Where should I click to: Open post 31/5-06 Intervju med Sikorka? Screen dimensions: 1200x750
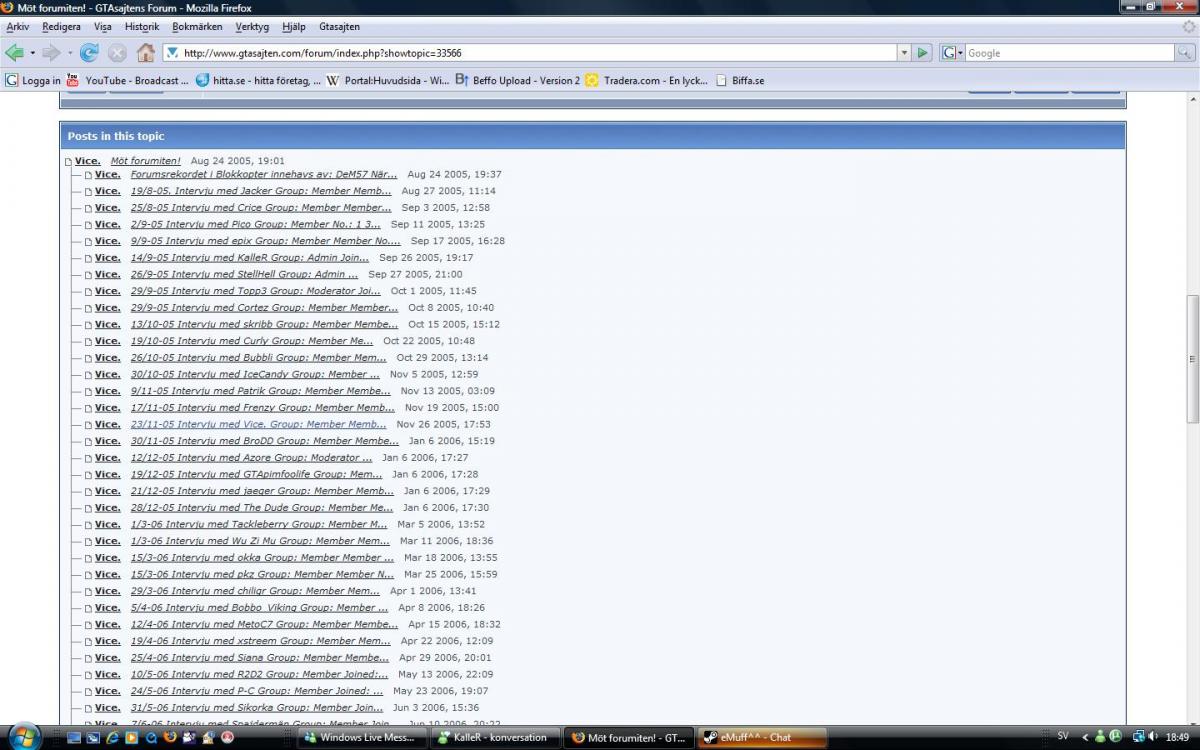pos(257,708)
